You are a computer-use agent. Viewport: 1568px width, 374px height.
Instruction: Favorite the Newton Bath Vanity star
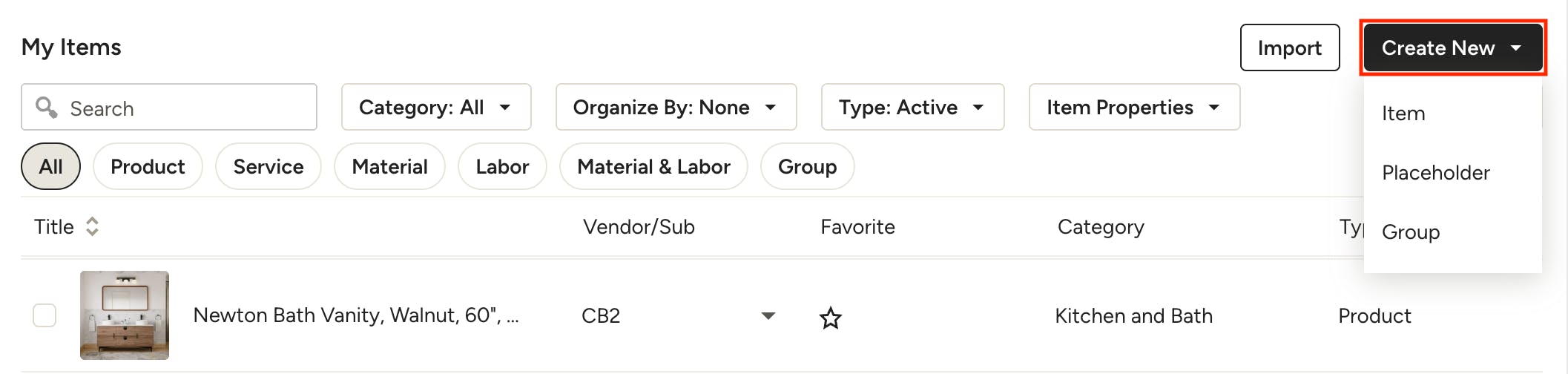pos(830,318)
